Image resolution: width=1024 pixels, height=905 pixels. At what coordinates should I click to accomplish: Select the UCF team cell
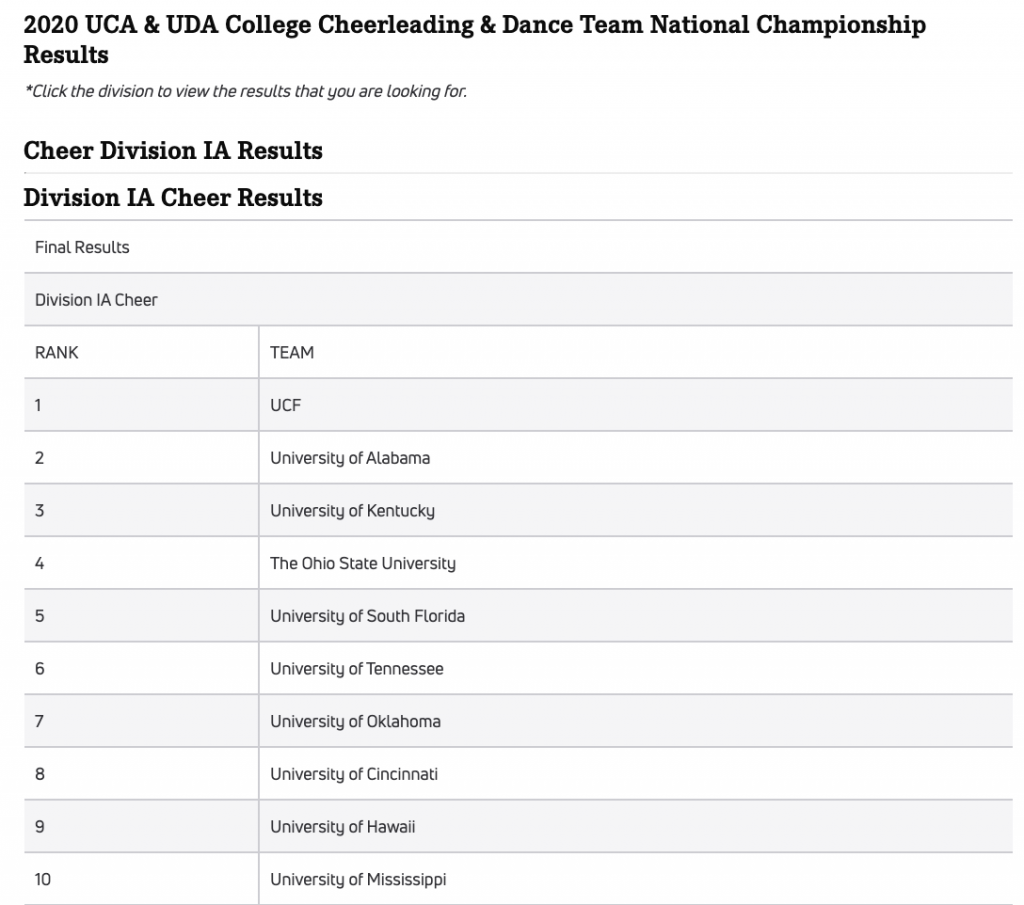click(635, 405)
